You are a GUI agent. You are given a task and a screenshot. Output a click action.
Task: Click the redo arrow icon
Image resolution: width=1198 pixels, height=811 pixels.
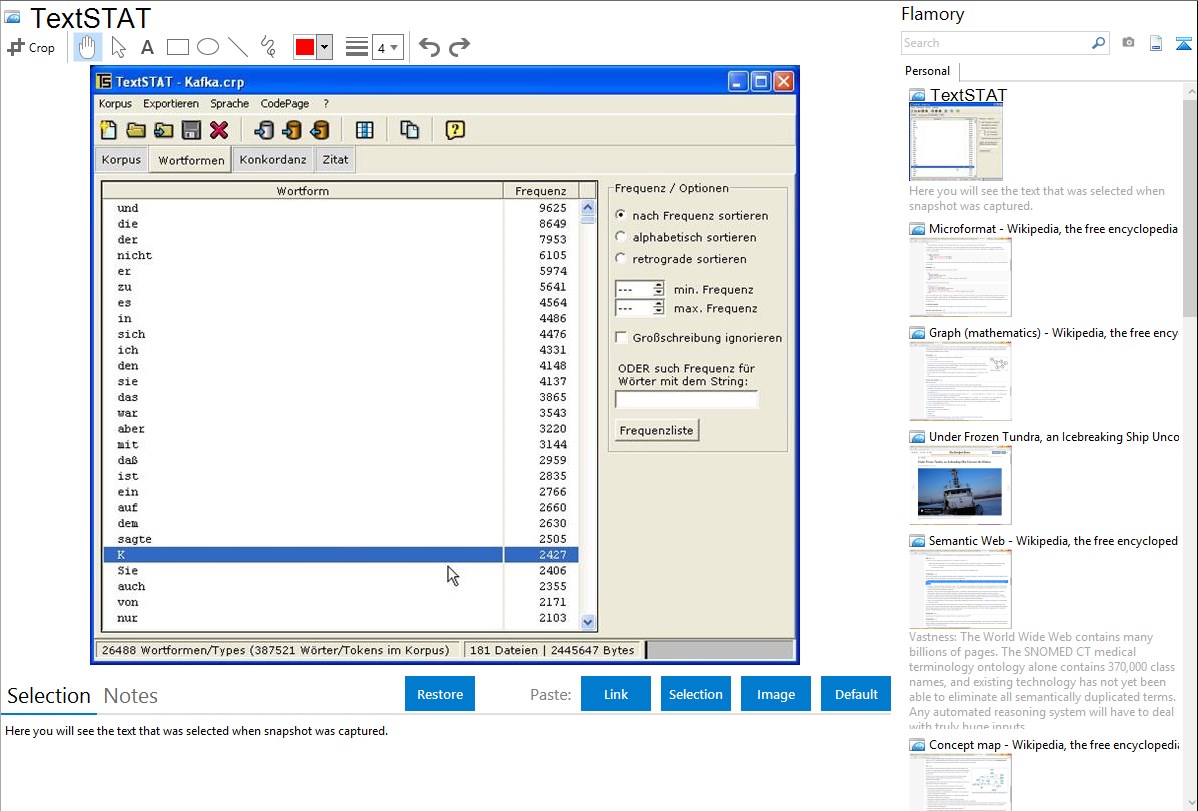coord(459,47)
